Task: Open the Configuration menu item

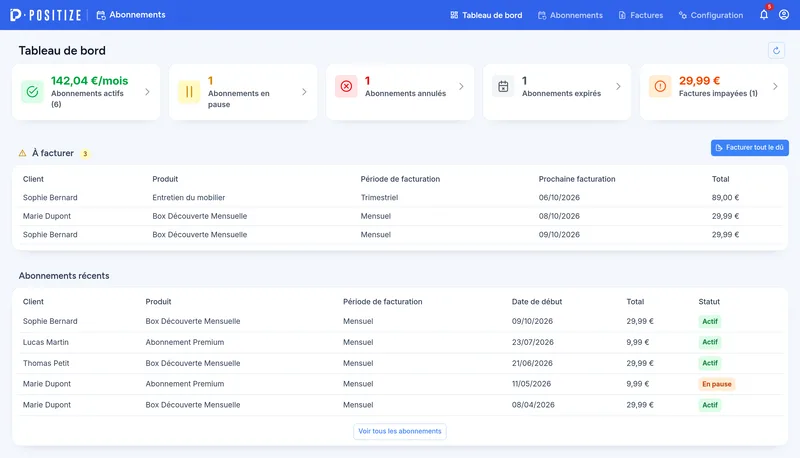Action: [711, 15]
